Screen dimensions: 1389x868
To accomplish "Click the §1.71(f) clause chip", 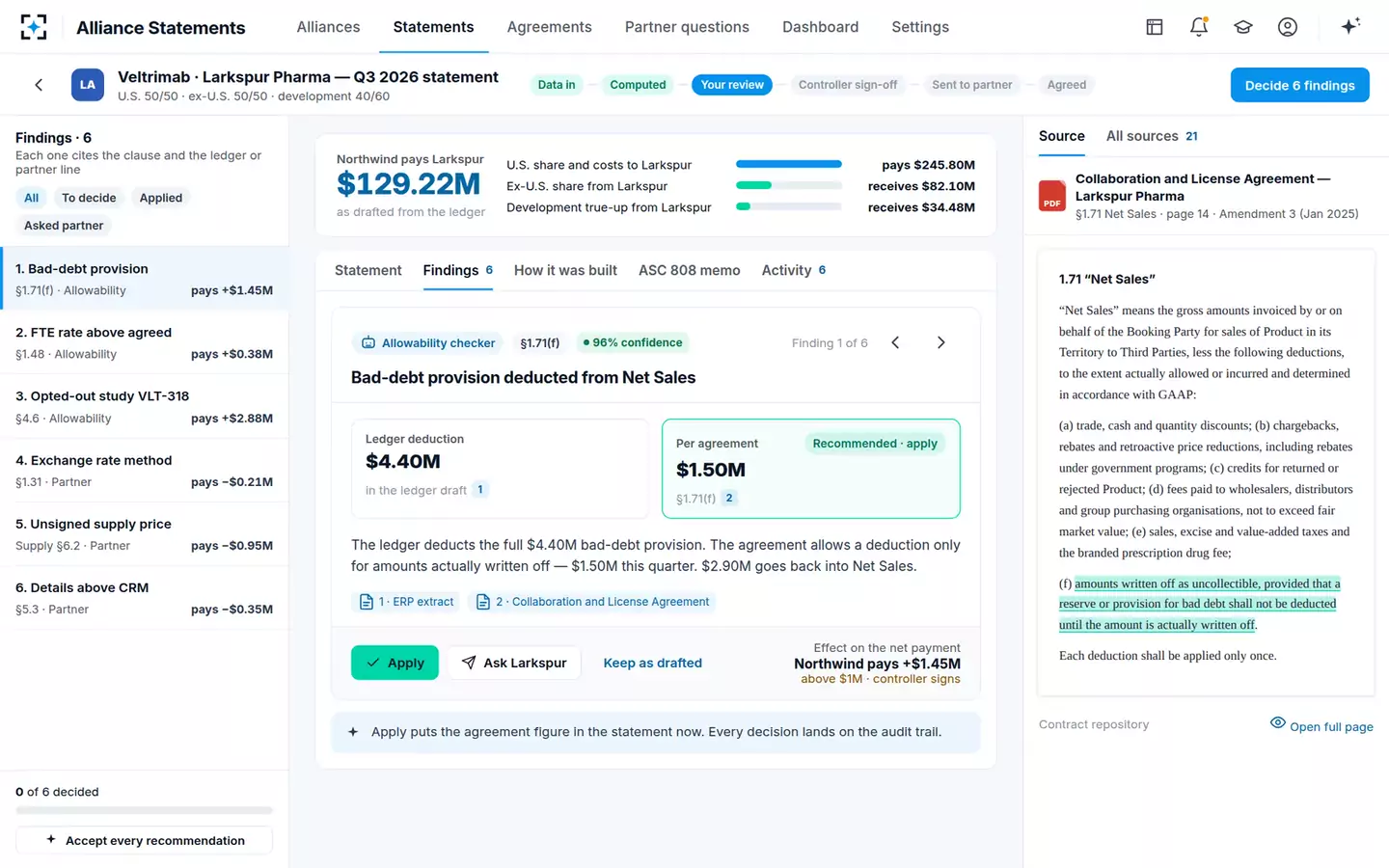I will pyautogui.click(x=540, y=342).
